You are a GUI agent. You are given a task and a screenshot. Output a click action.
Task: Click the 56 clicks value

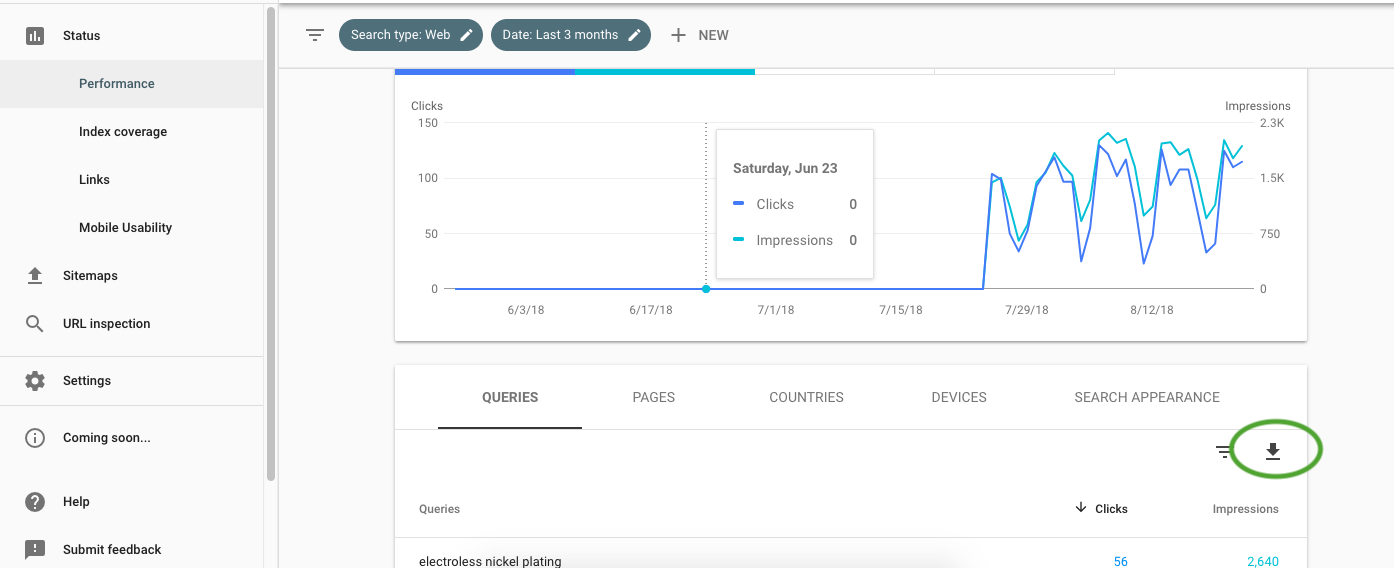click(x=1120, y=561)
